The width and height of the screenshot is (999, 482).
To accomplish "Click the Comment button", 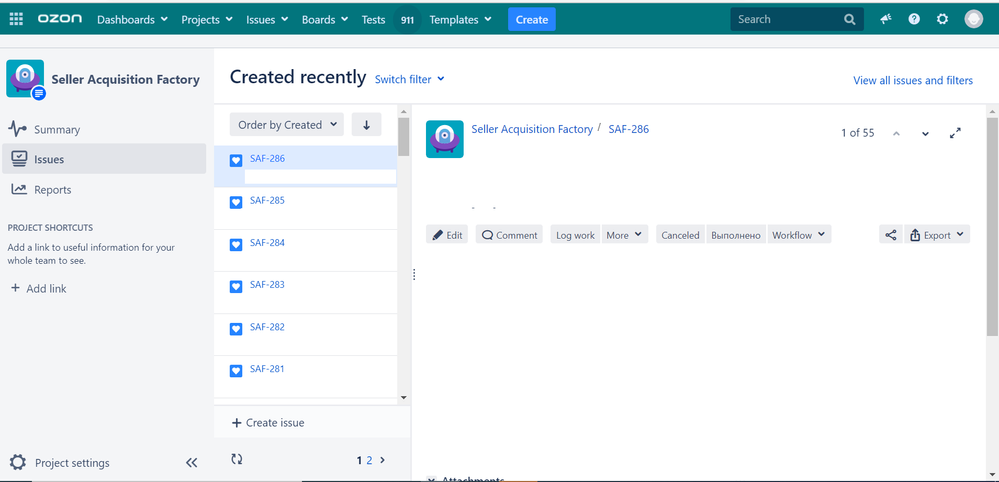I will click(509, 235).
